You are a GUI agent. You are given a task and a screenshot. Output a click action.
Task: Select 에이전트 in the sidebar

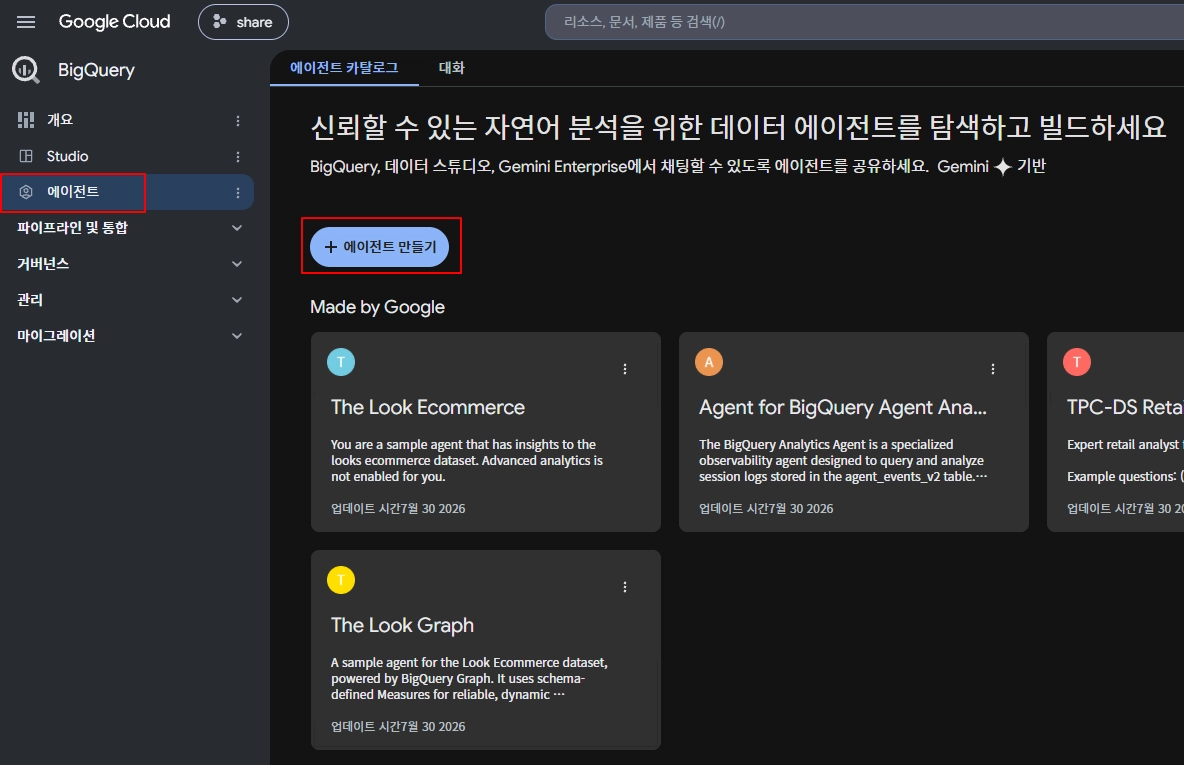click(127, 192)
